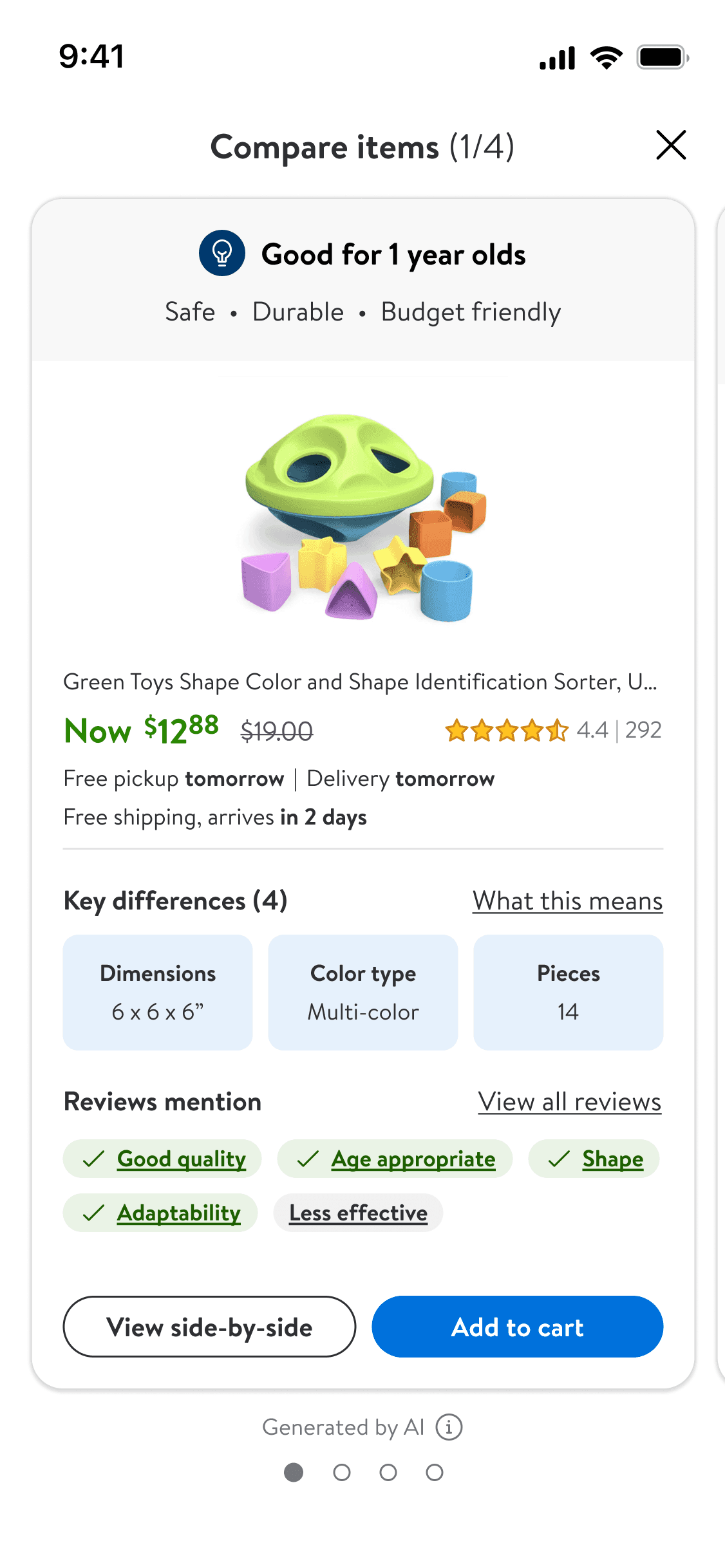
Task: Open View all reviews link
Action: [569, 1101]
